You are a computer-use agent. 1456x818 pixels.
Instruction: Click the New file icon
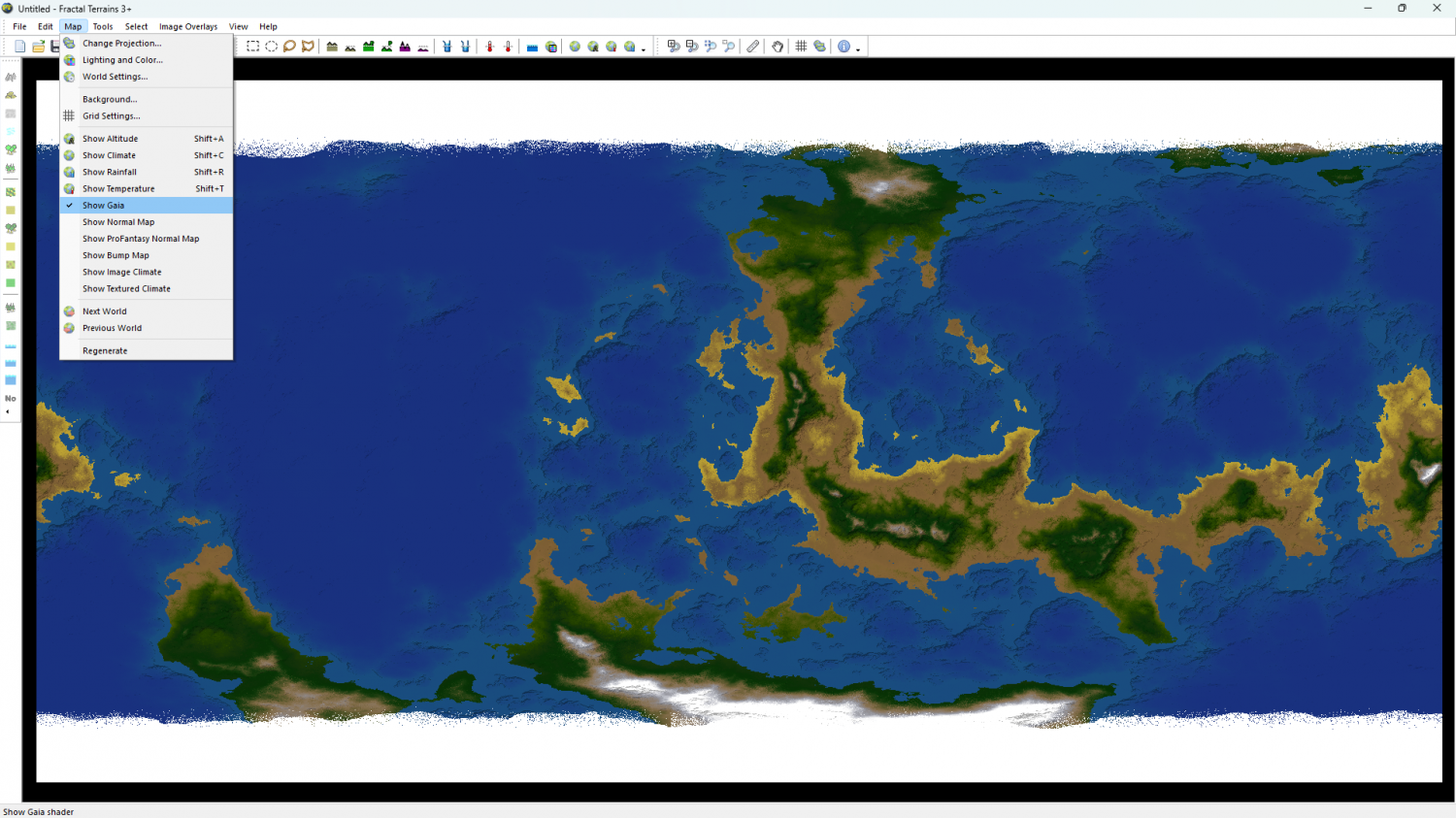pyautogui.click(x=19, y=47)
